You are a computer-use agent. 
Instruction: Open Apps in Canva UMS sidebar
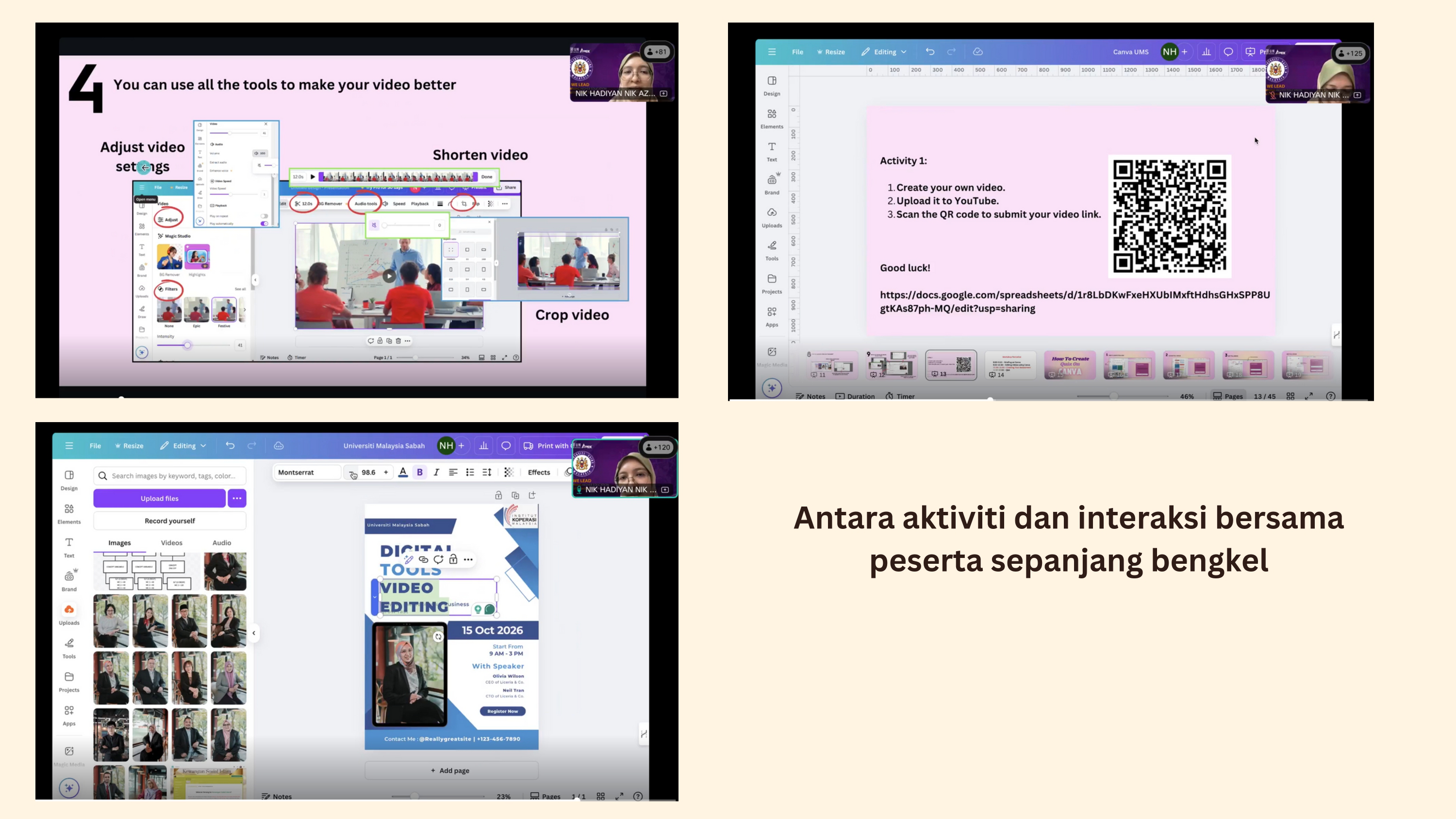[x=772, y=316]
